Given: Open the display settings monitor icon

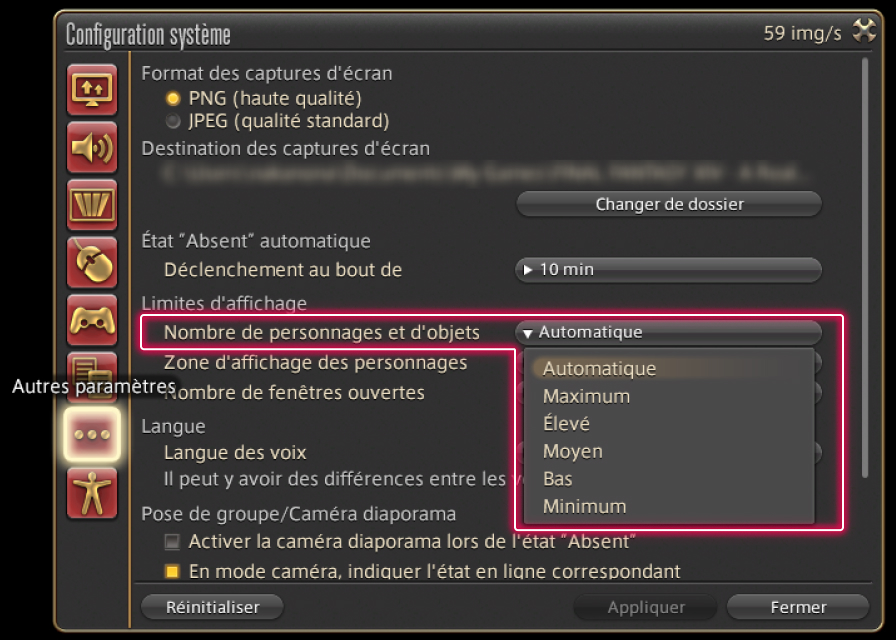Looking at the screenshot, I should (92, 90).
